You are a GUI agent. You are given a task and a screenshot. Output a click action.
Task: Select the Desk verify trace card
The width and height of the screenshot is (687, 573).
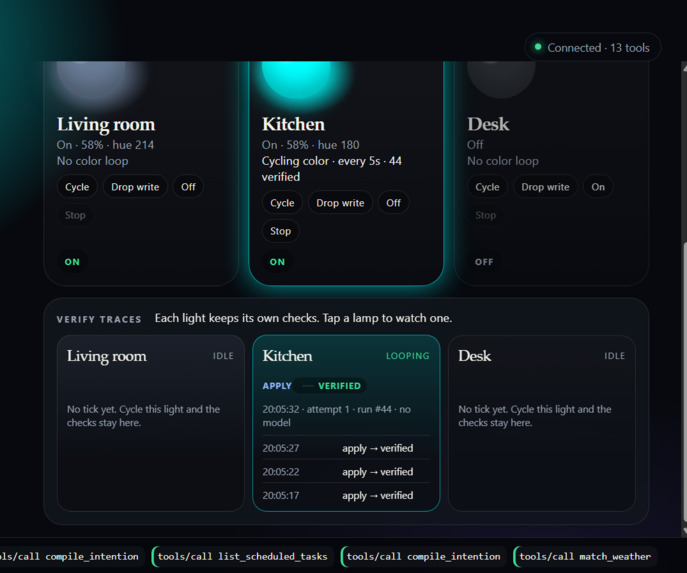(542, 423)
